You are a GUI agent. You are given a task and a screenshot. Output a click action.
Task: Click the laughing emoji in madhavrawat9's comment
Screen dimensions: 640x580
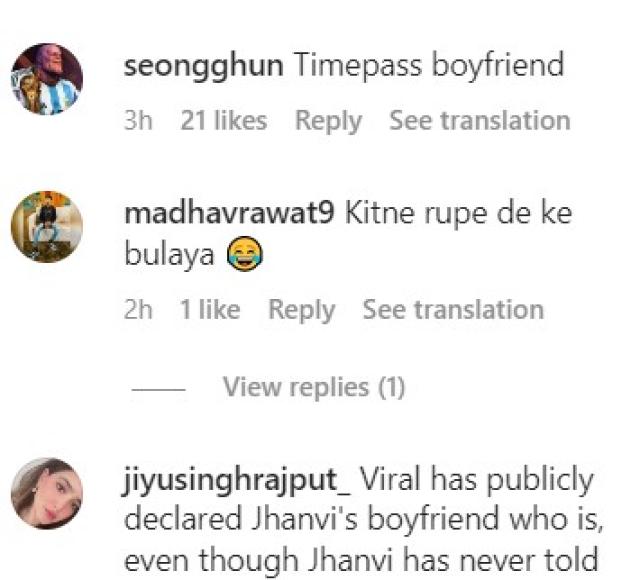(x=244, y=254)
